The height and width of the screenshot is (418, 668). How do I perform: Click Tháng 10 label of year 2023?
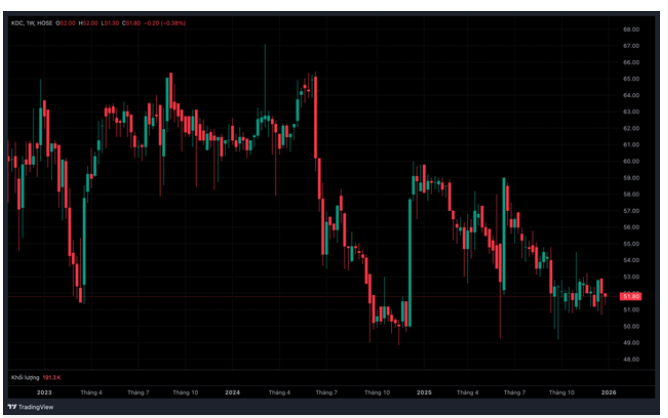tap(185, 392)
